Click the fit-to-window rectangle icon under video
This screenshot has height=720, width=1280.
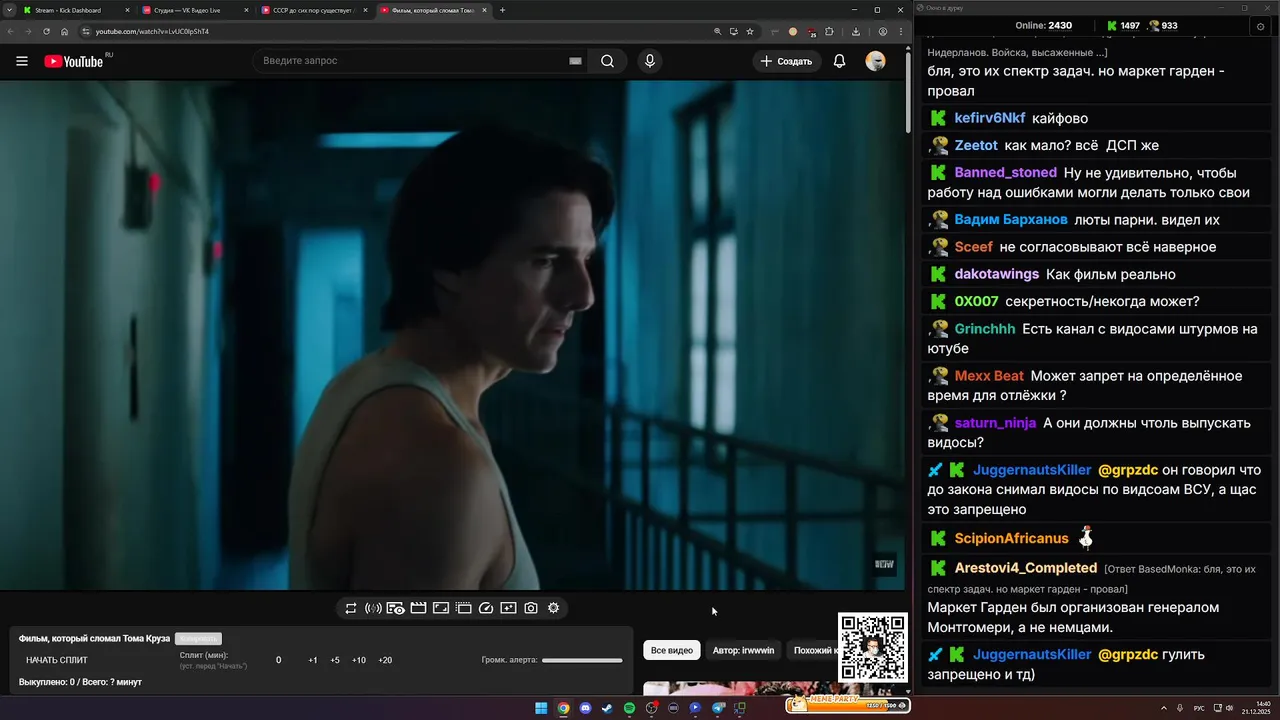[x=440, y=608]
